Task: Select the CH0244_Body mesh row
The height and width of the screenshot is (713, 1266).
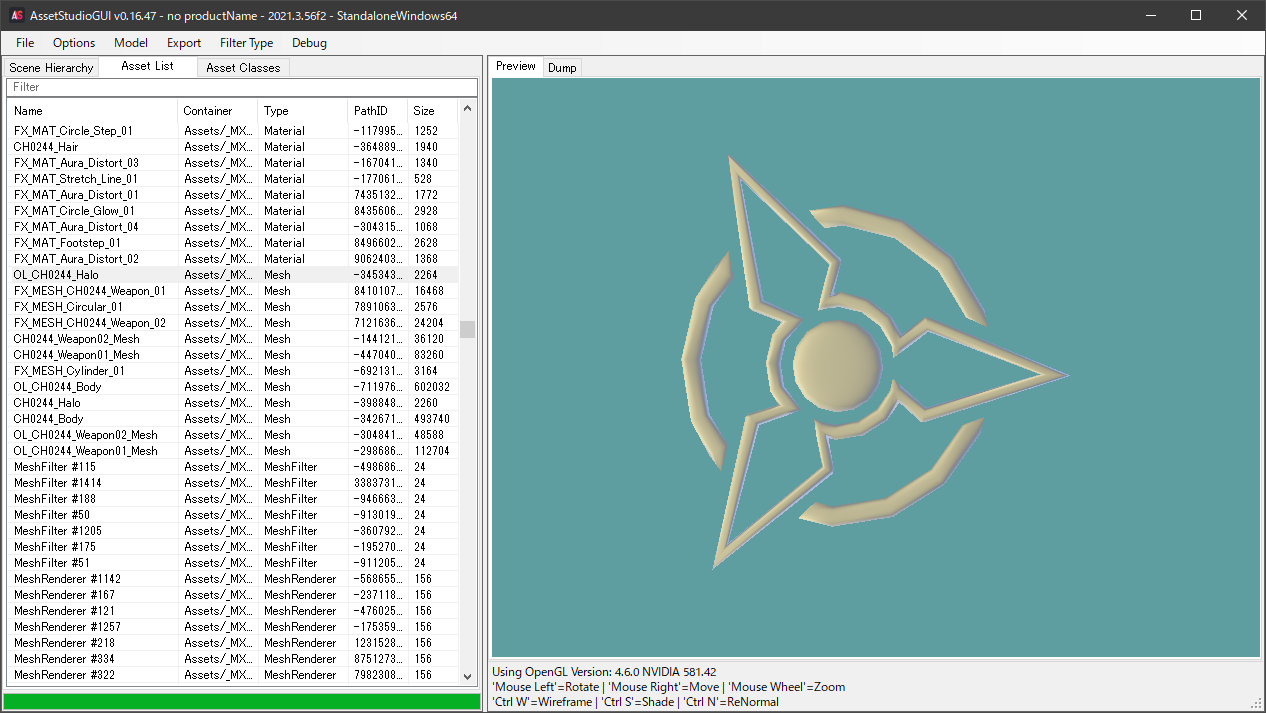Action: click(49, 419)
